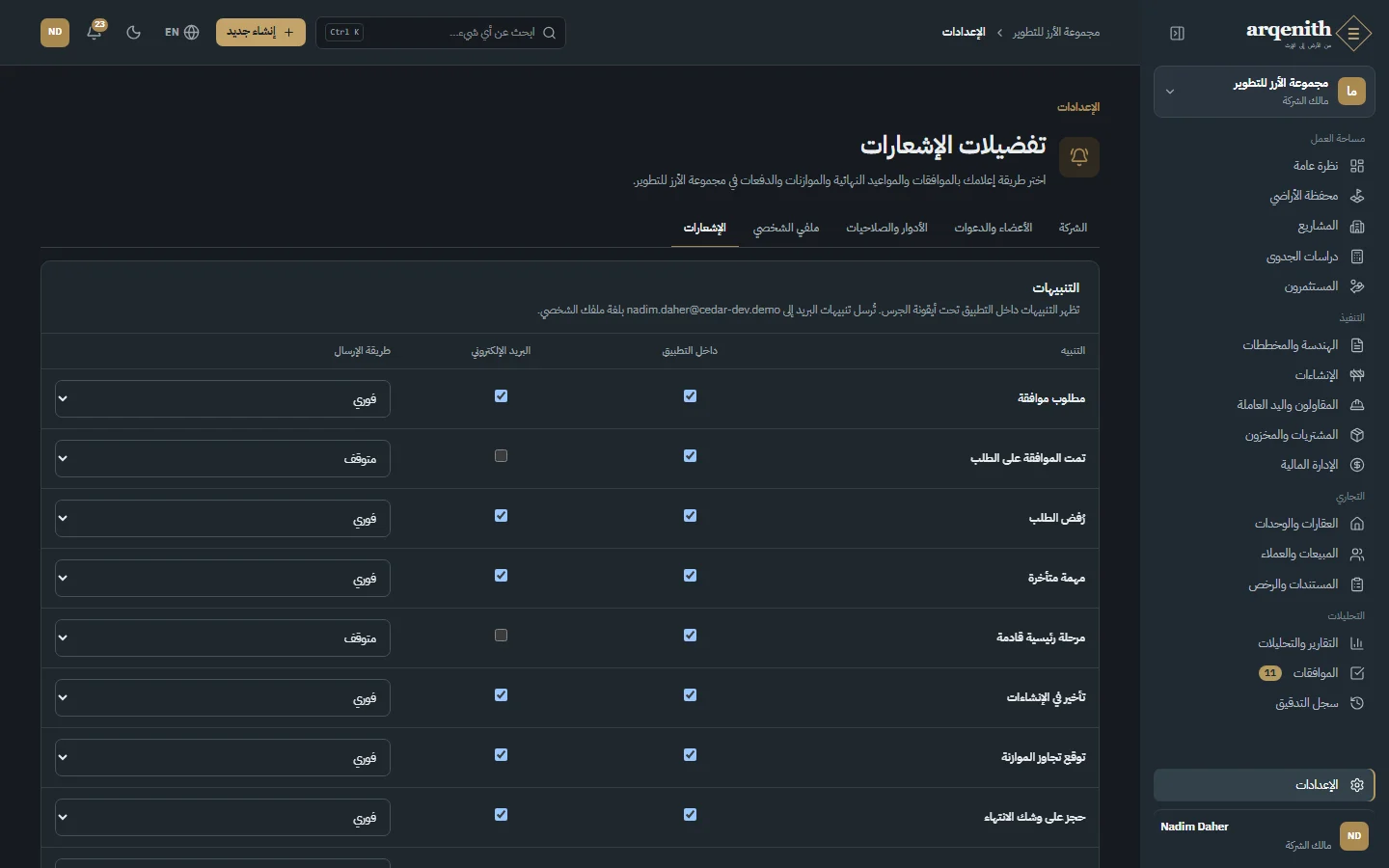Open delivery method dropdown for مرحلة رئيسية قادمة
The image size is (1389, 868).
pyautogui.click(x=223, y=638)
